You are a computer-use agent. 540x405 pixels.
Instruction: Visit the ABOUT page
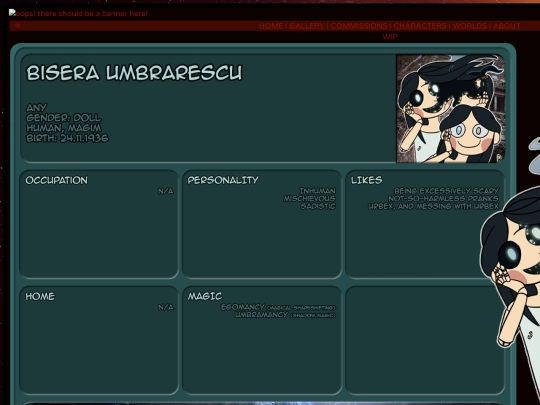(x=507, y=26)
